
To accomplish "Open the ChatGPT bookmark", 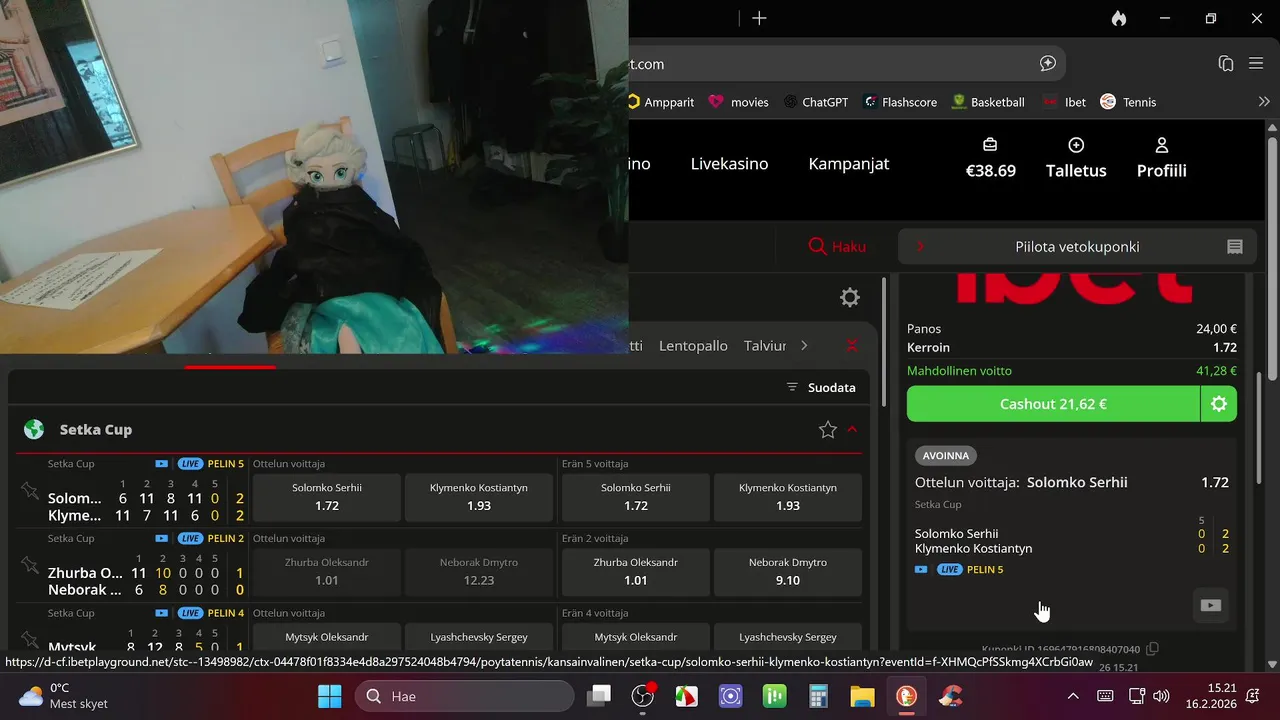I will [816, 102].
